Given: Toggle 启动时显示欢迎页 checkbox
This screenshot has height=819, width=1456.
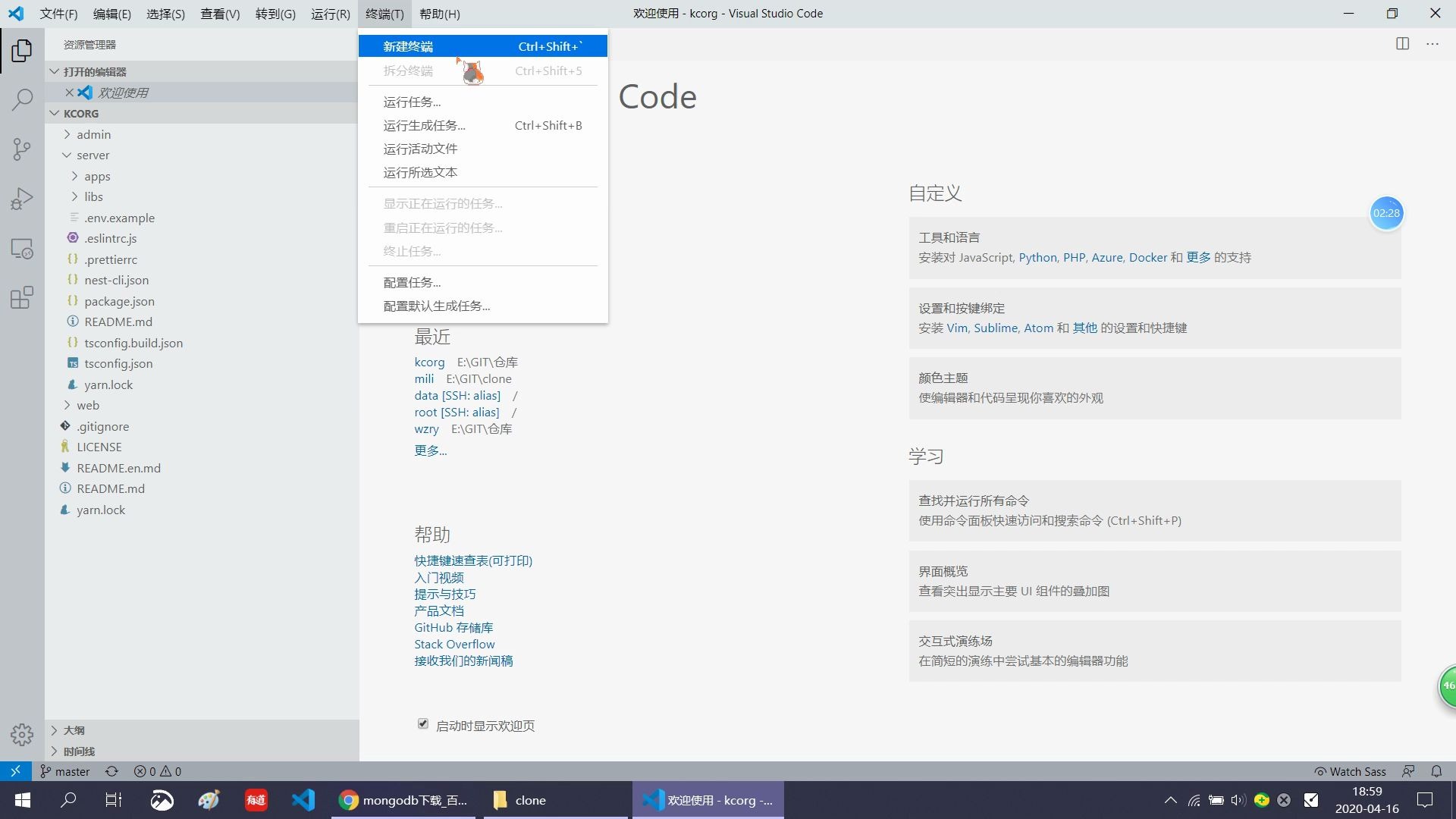Looking at the screenshot, I should click(x=423, y=724).
